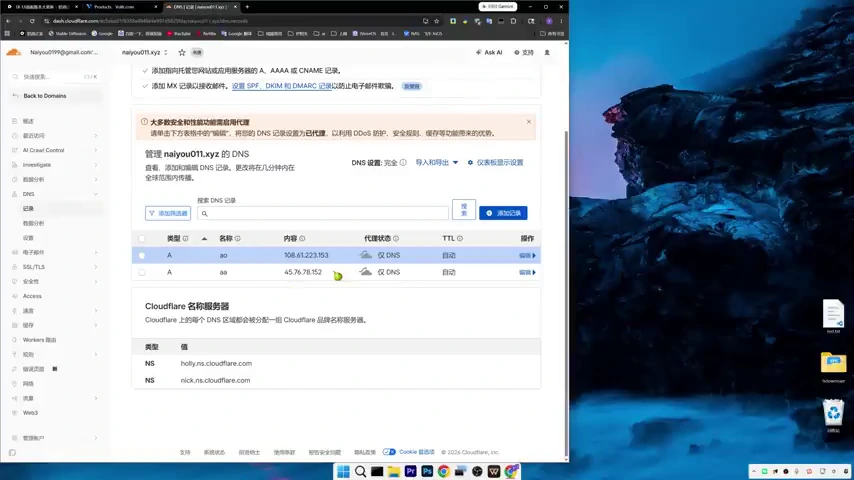Edit the ao DNS record
Image resolution: width=854 pixels, height=480 pixels.
(527, 256)
